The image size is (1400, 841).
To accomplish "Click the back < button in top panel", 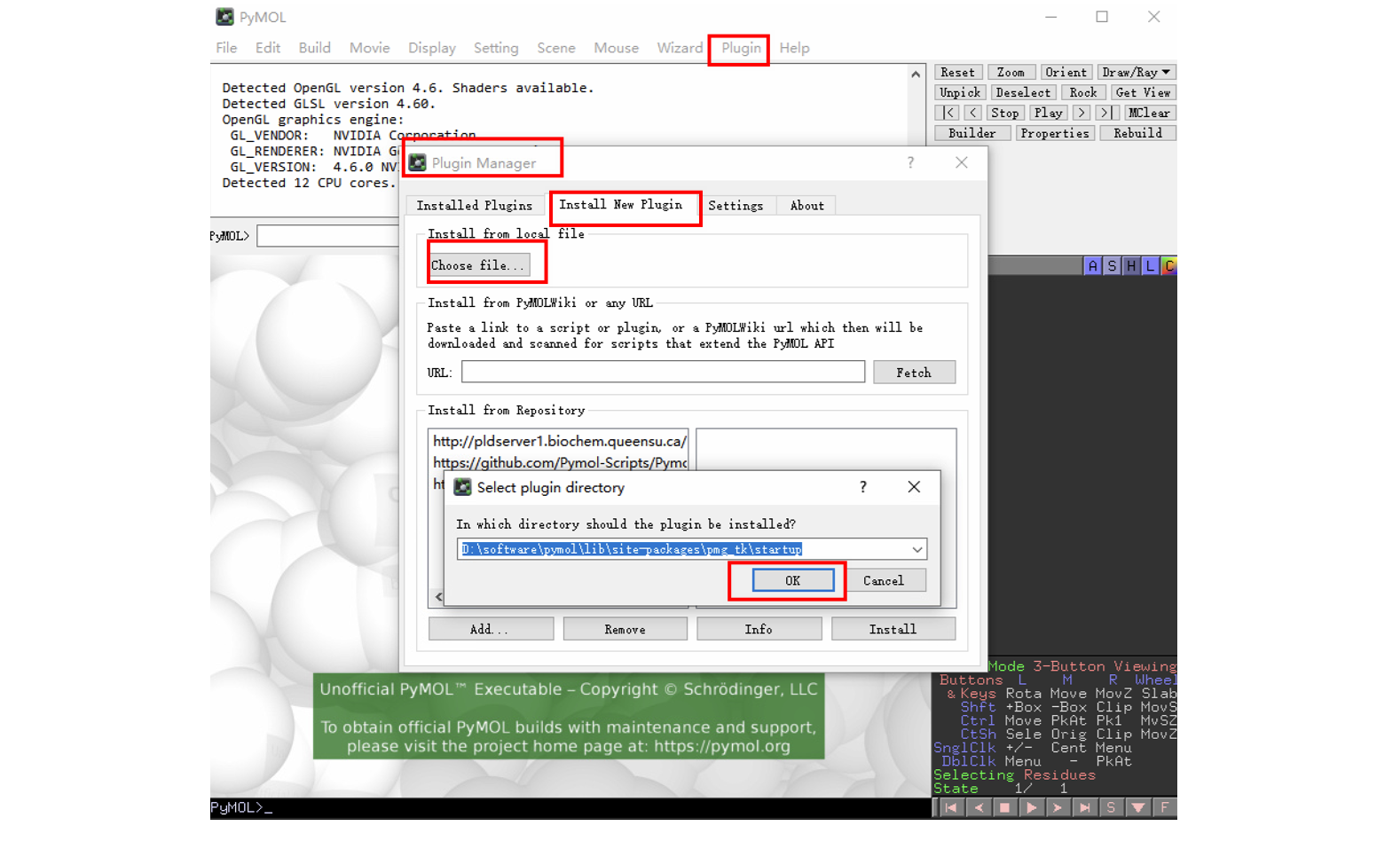I will 973,113.
